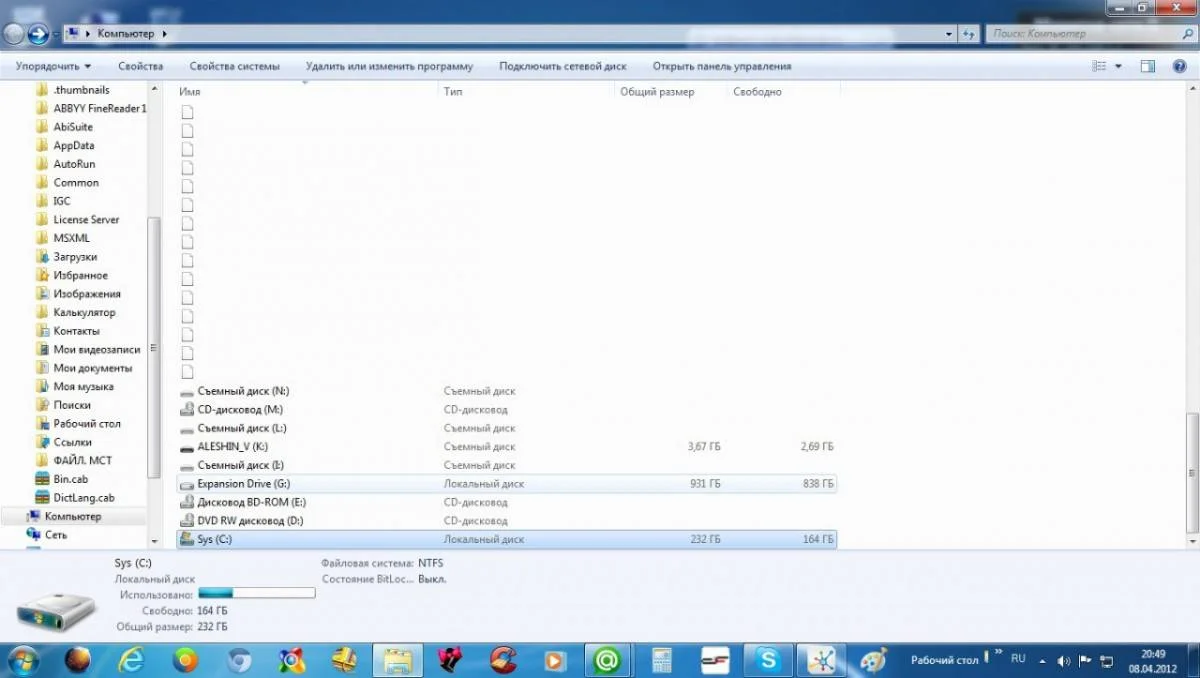Open the taskbar clock showing 20:49
1200x678 pixels.
tap(1152, 660)
